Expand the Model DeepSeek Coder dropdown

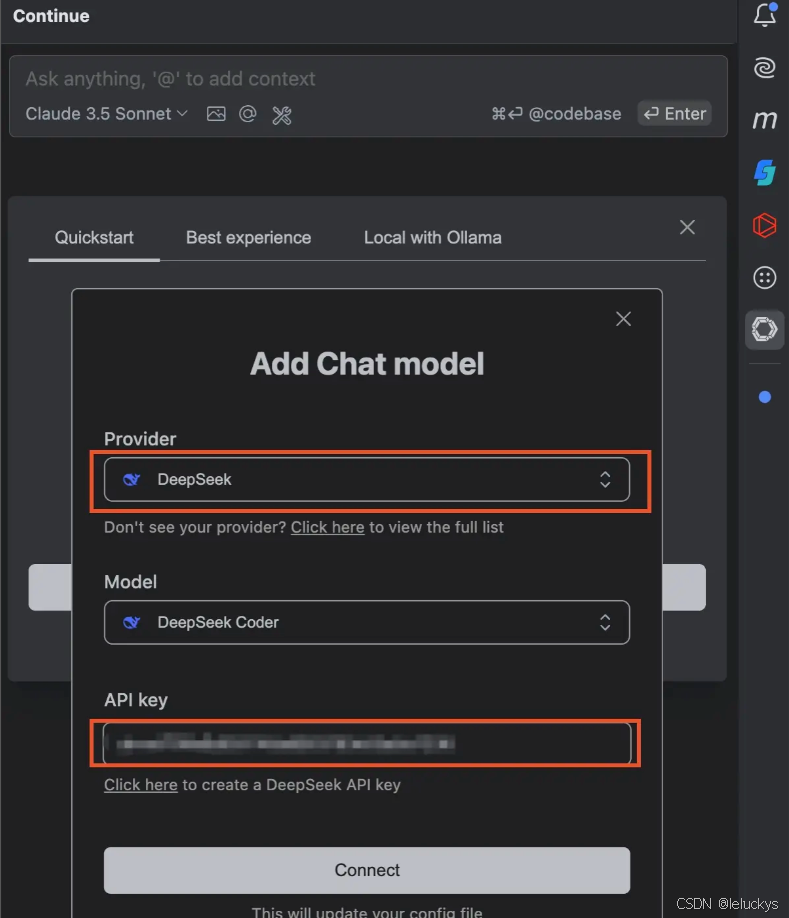tap(367, 622)
